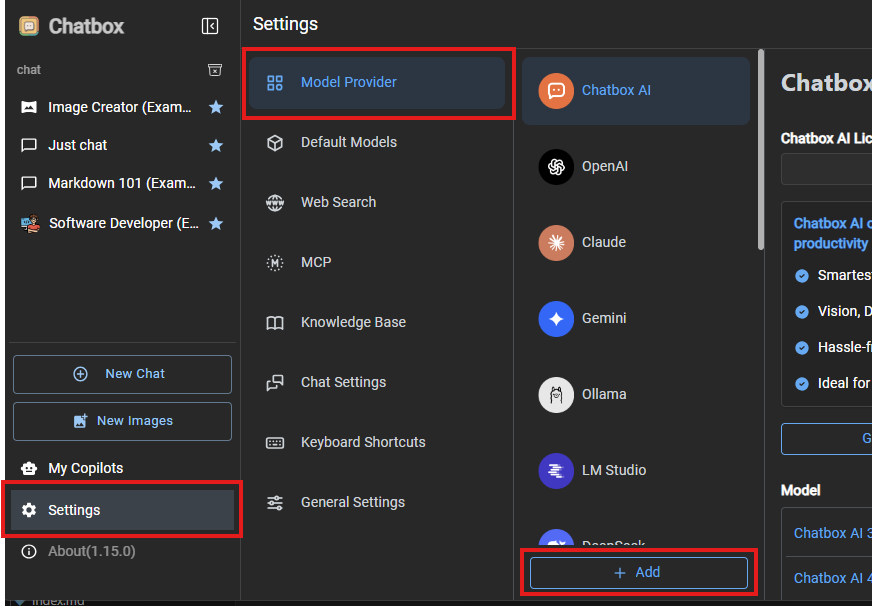This screenshot has width=872, height=606.
Task: Click the Keyboard Shortcuts keyboard icon
Action: pyautogui.click(x=275, y=443)
